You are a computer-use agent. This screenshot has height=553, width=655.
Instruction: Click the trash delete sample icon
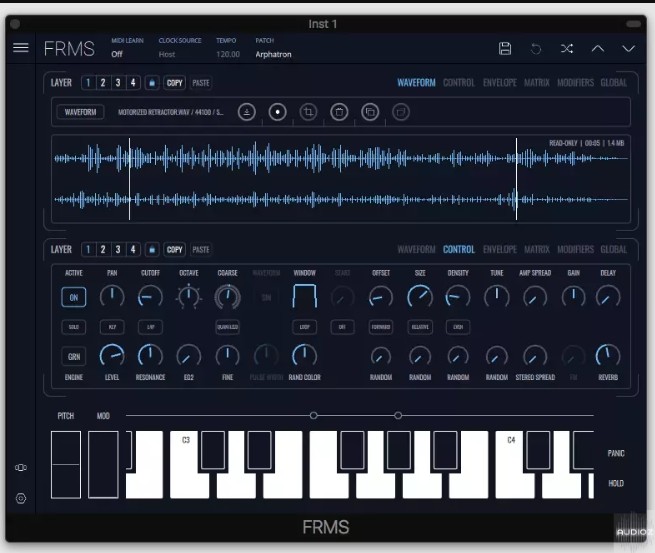339,112
